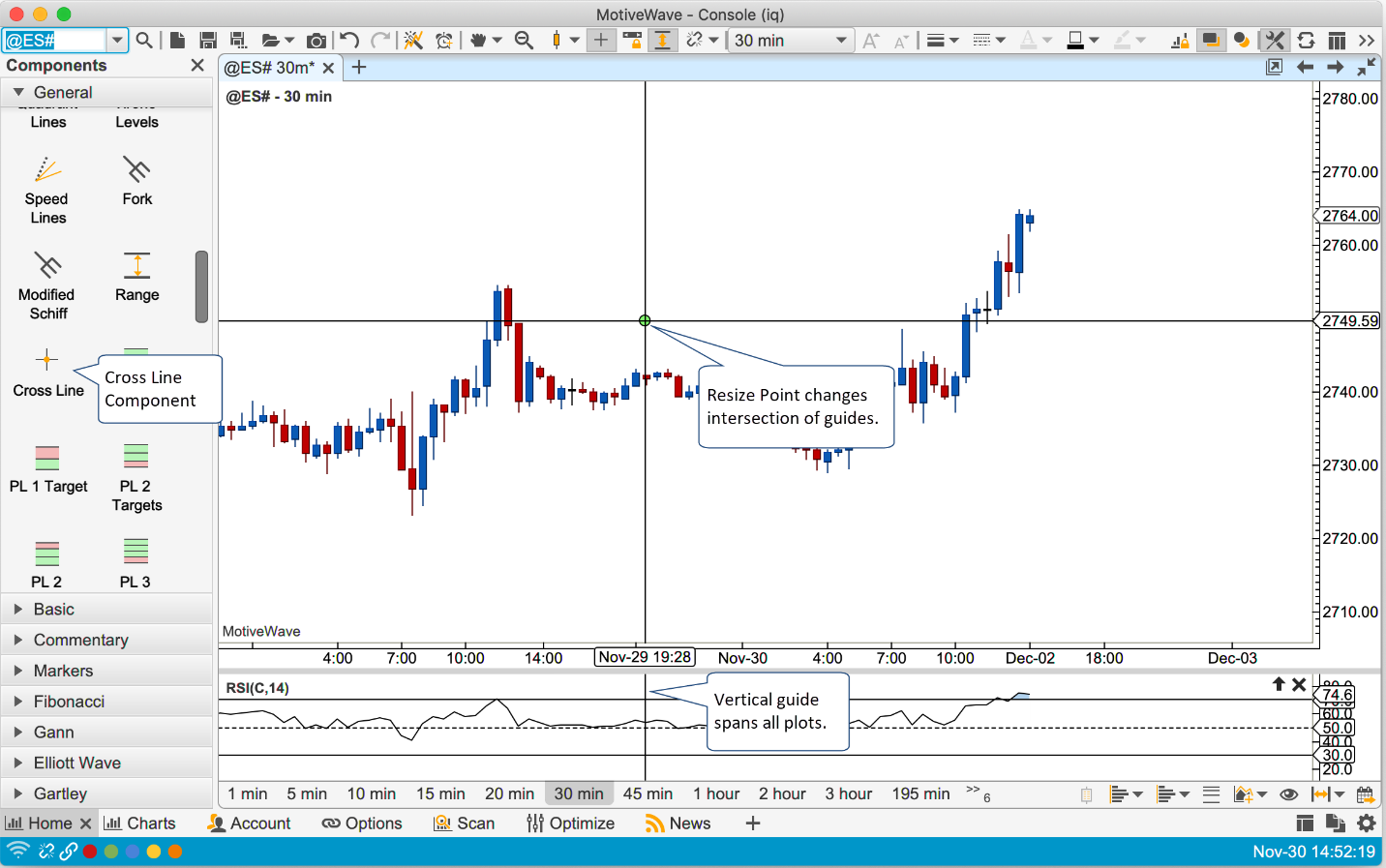This screenshot has width=1386, height=868.
Task: Open the 30 min bar size dropdown
Action: point(790,41)
